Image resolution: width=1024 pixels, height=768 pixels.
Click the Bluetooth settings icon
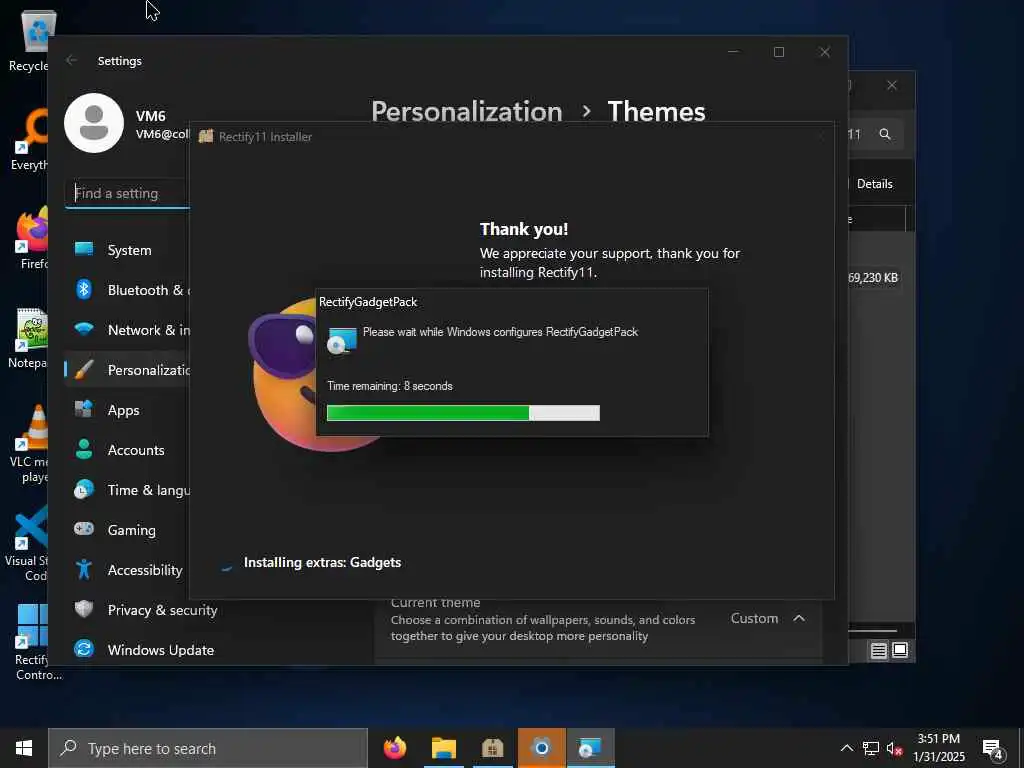coord(84,289)
